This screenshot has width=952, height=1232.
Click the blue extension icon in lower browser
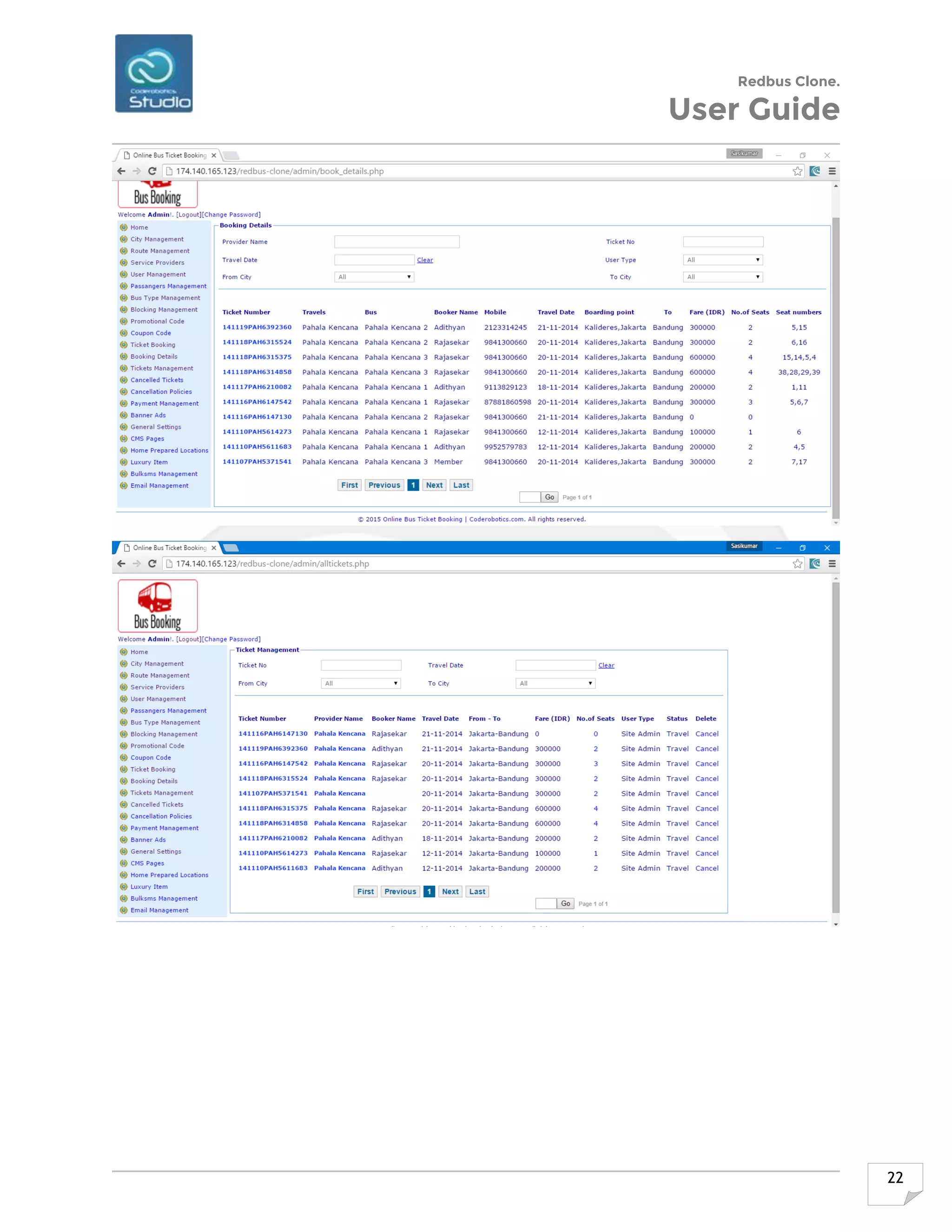(x=815, y=563)
